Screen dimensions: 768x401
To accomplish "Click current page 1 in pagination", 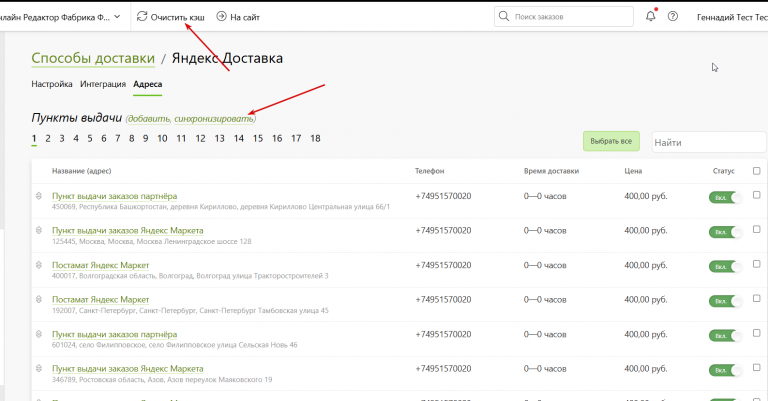I will (x=34, y=139).
